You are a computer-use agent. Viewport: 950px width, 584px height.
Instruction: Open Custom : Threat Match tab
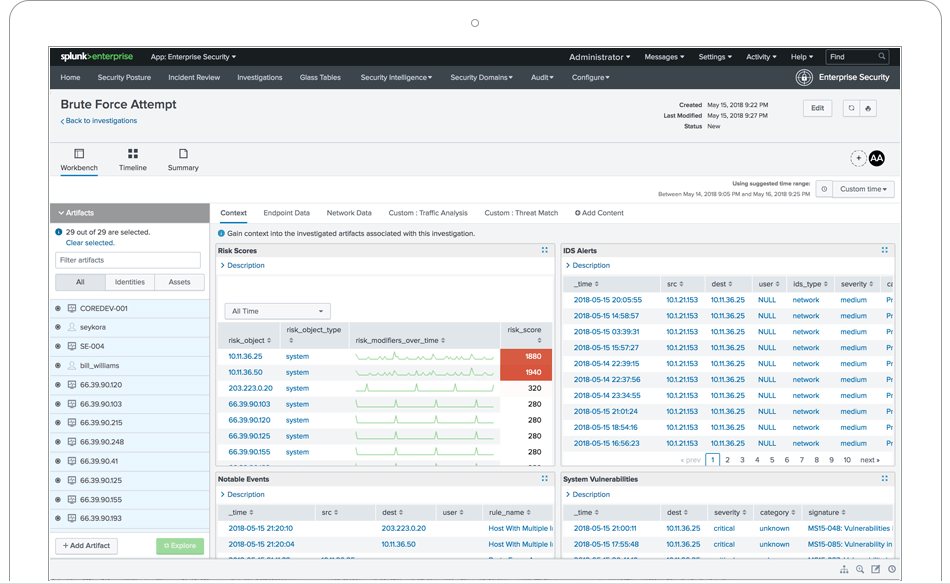pos(521,213)
